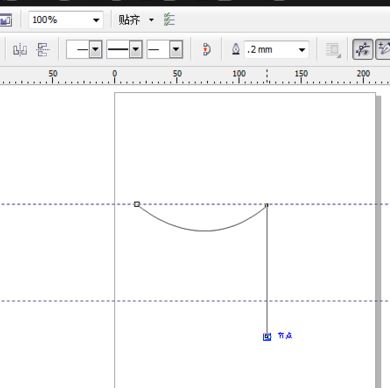Open the line style dropdown
390x388 pixels.
136,50
